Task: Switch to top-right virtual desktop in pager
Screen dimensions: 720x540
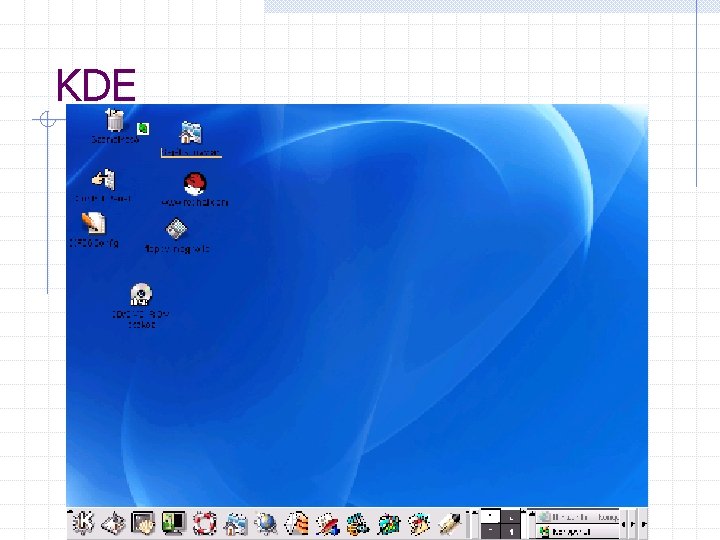Action: (511, 516)
